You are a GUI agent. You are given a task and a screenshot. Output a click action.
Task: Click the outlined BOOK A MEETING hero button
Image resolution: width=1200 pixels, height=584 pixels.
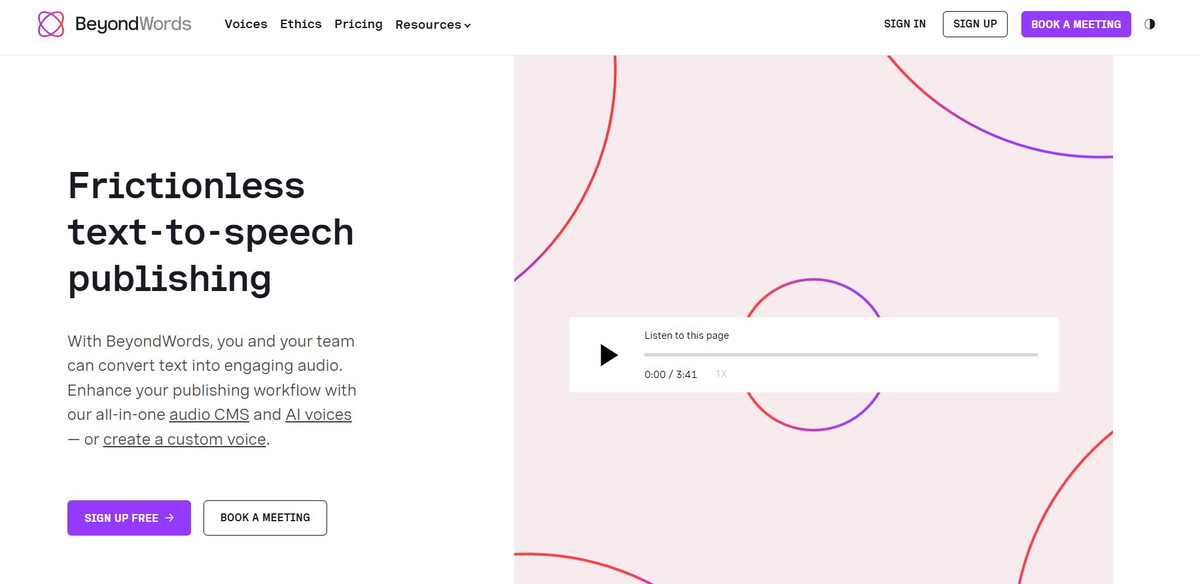tap(265, 518)
